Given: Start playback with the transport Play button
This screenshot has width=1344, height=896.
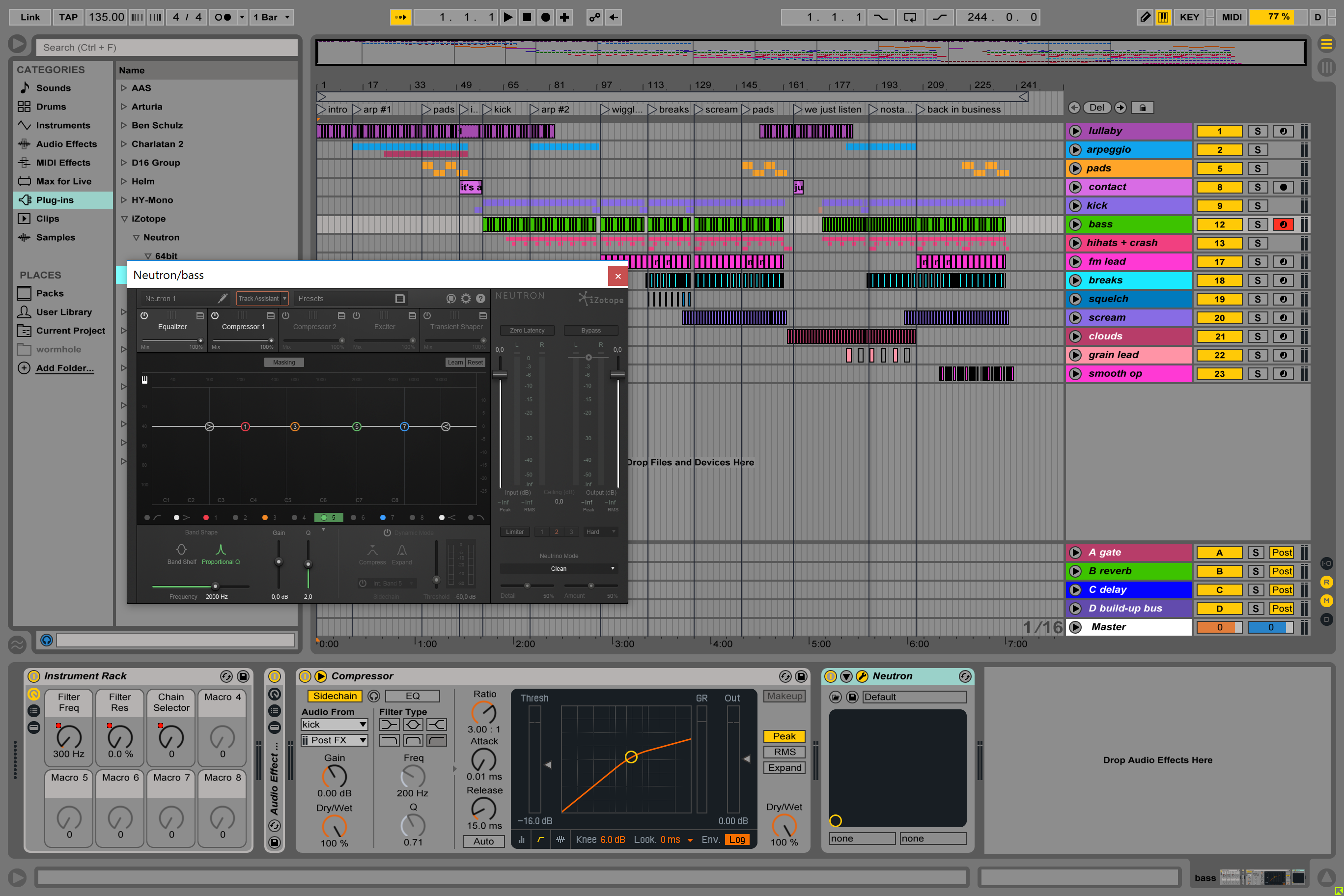Looking at the screenshot, I should click(507, 17).
